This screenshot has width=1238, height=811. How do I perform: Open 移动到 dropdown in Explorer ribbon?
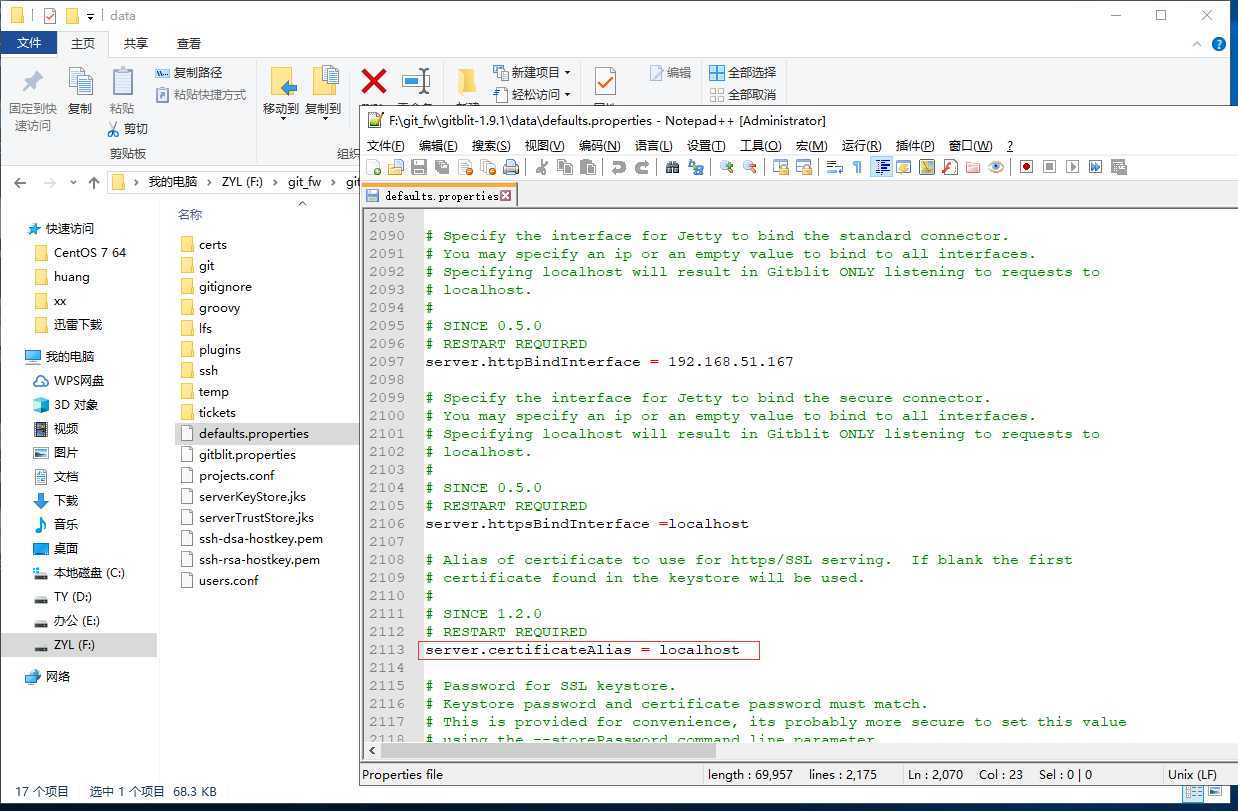[x=281, y=94]
